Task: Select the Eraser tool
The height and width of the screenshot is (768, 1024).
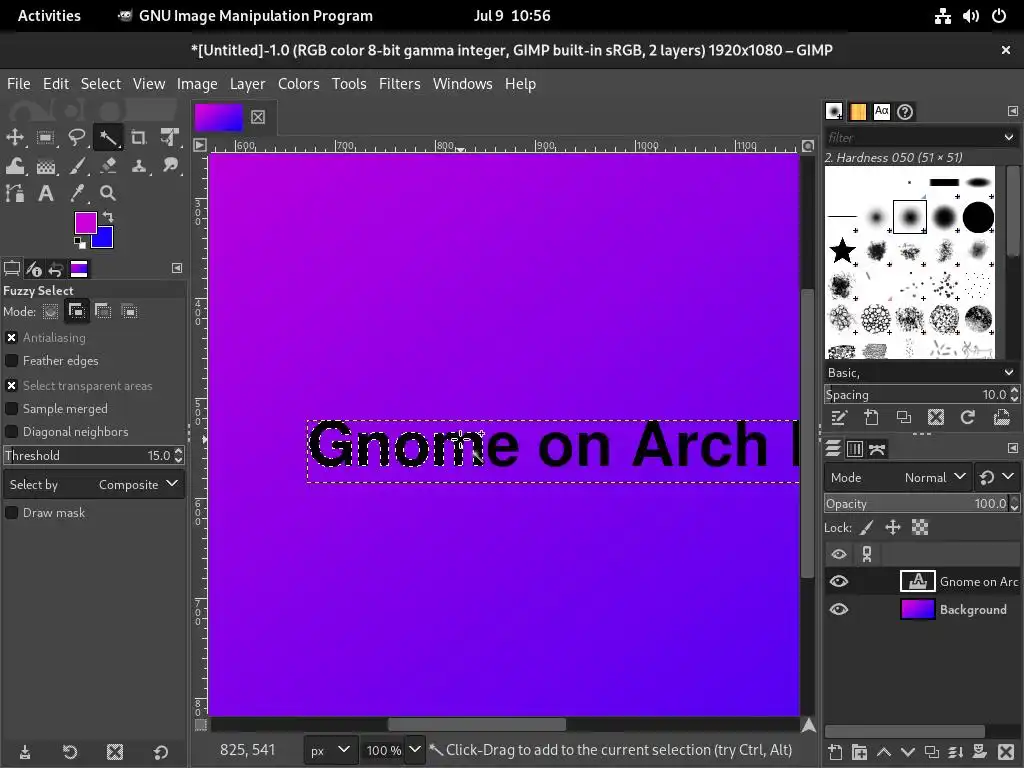Action: (x=108, y=165)
